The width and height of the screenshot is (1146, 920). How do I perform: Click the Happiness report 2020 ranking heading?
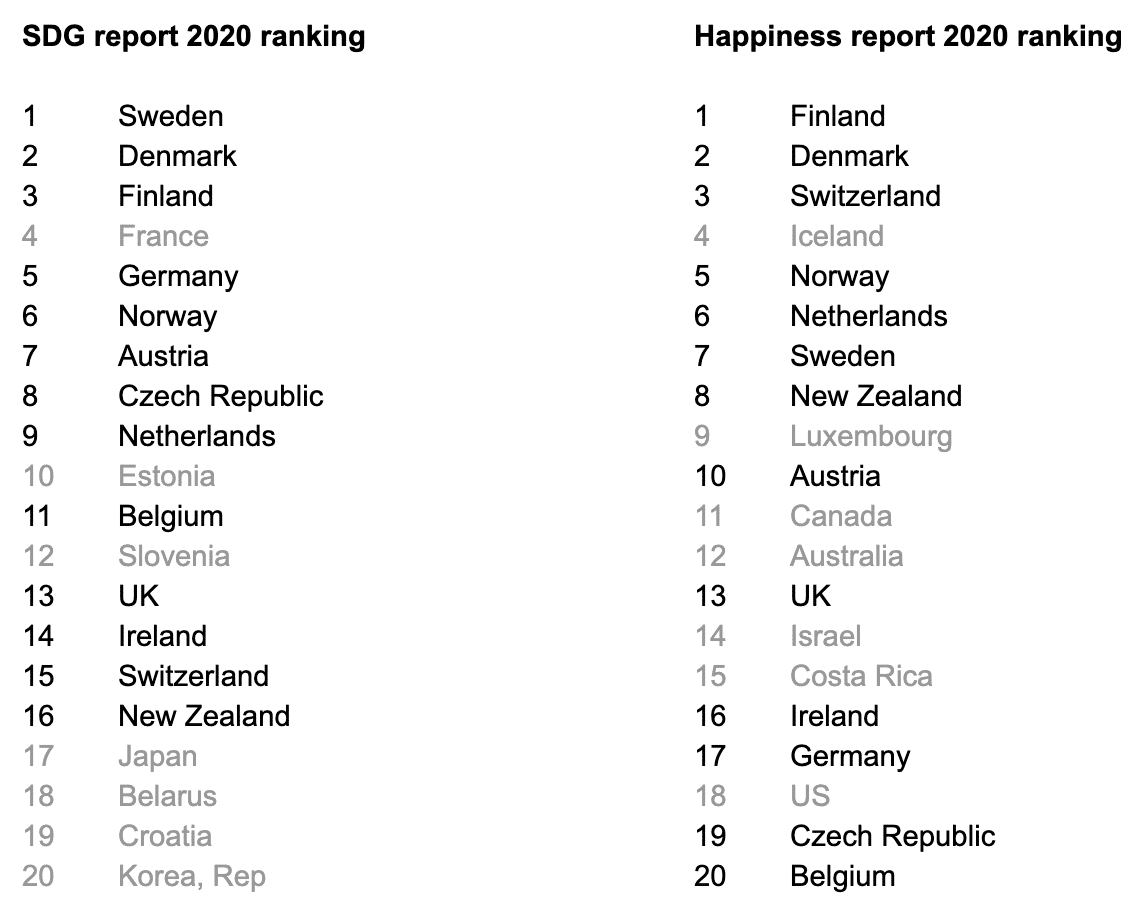(x=908, y=37)
